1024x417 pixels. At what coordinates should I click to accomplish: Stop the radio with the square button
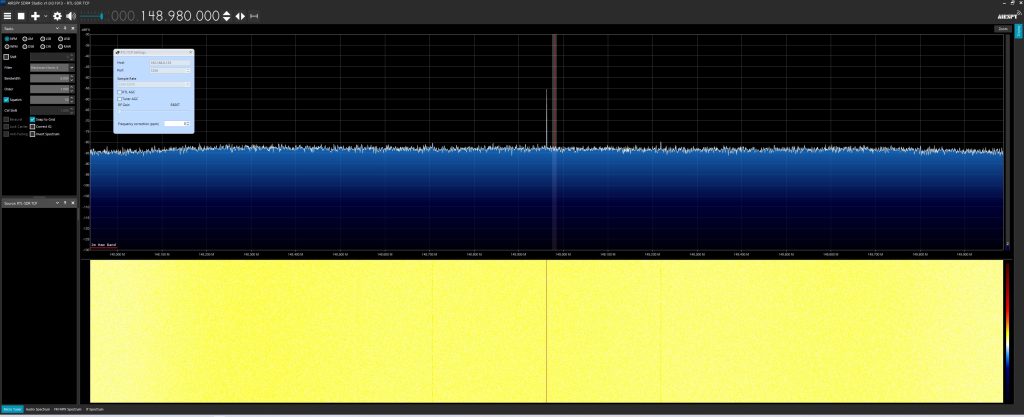tap(21, 16)
